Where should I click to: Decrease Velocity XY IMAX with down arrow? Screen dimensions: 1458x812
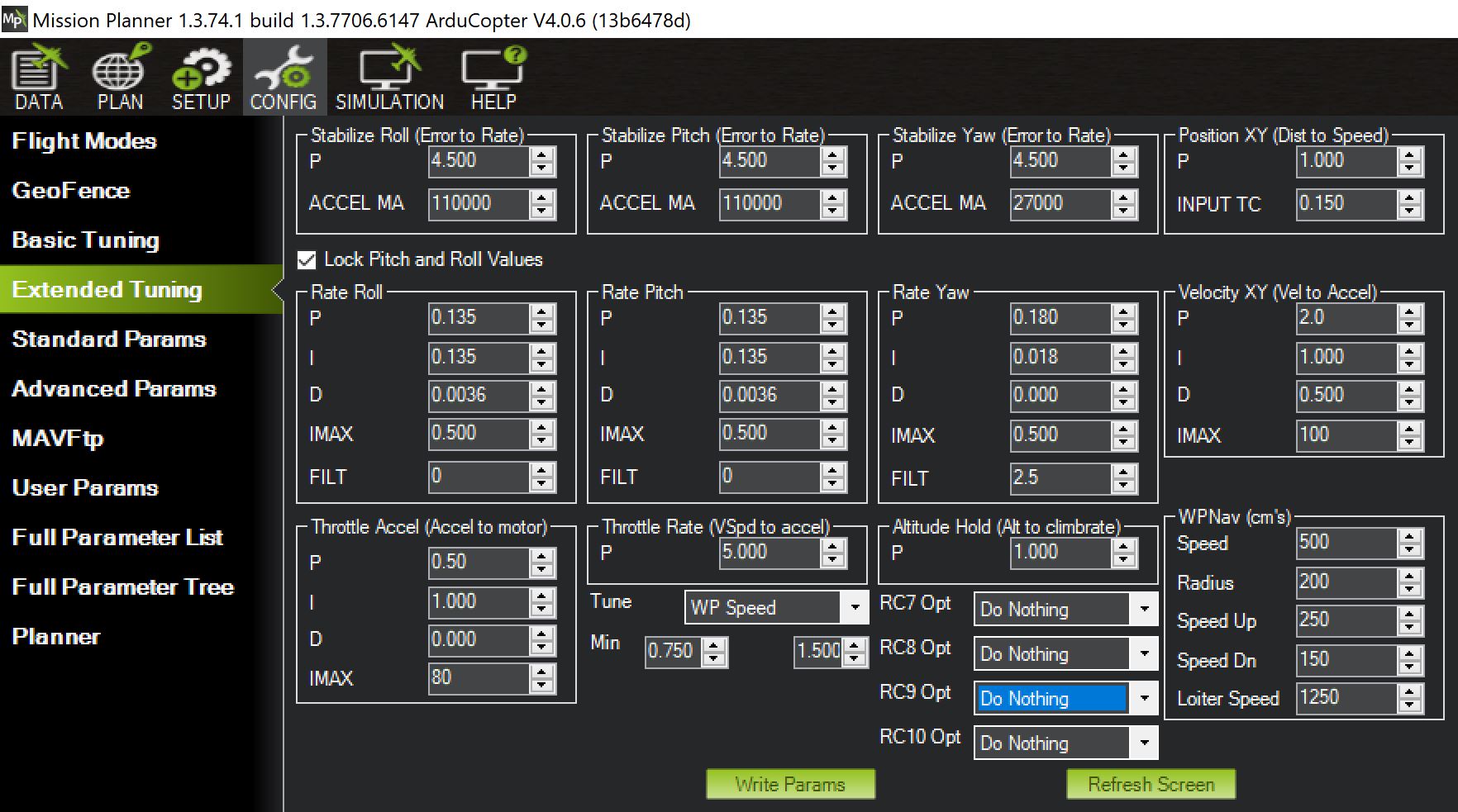pos(1410,443)
